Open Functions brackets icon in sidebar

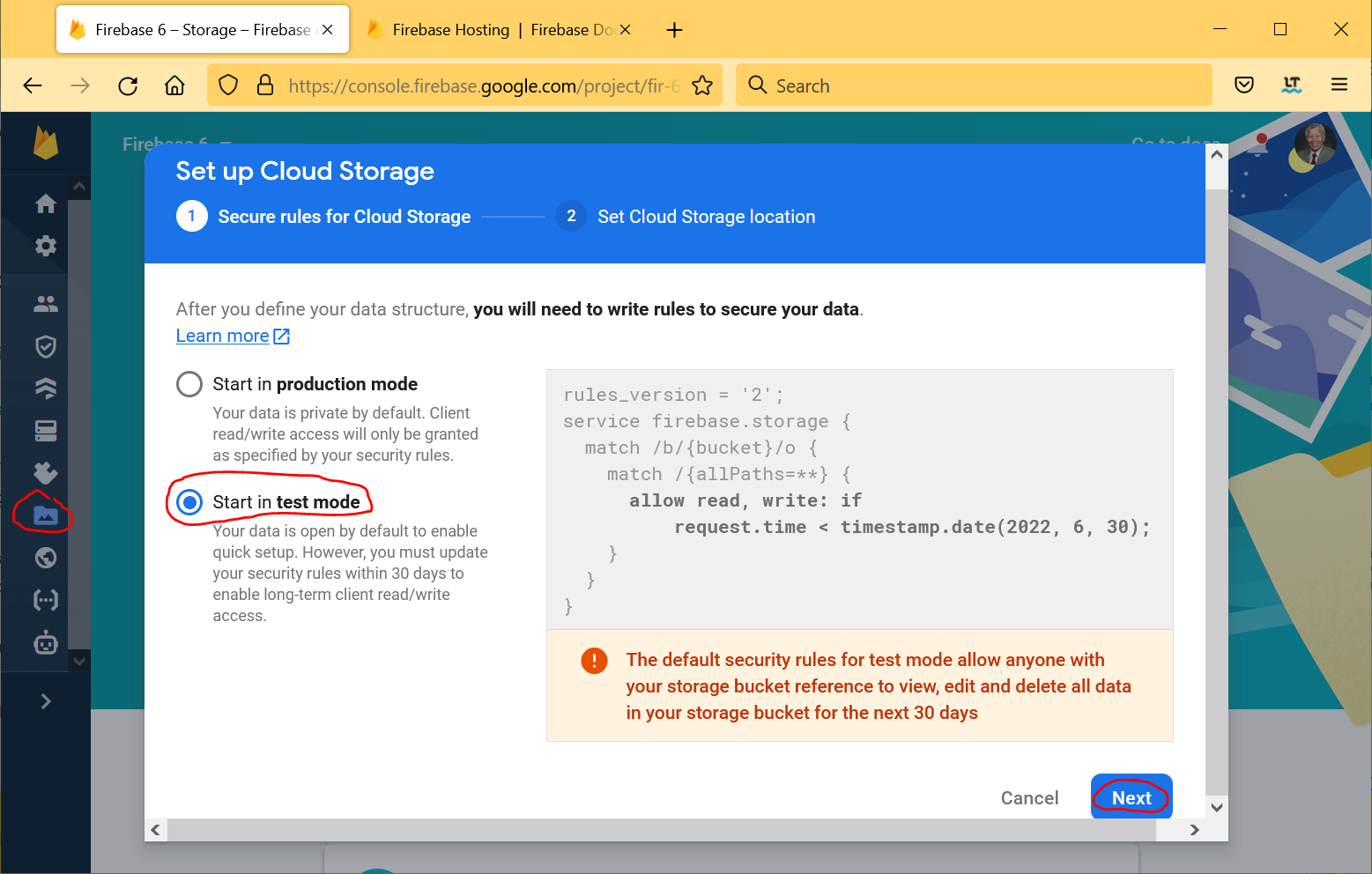[46, 600]
